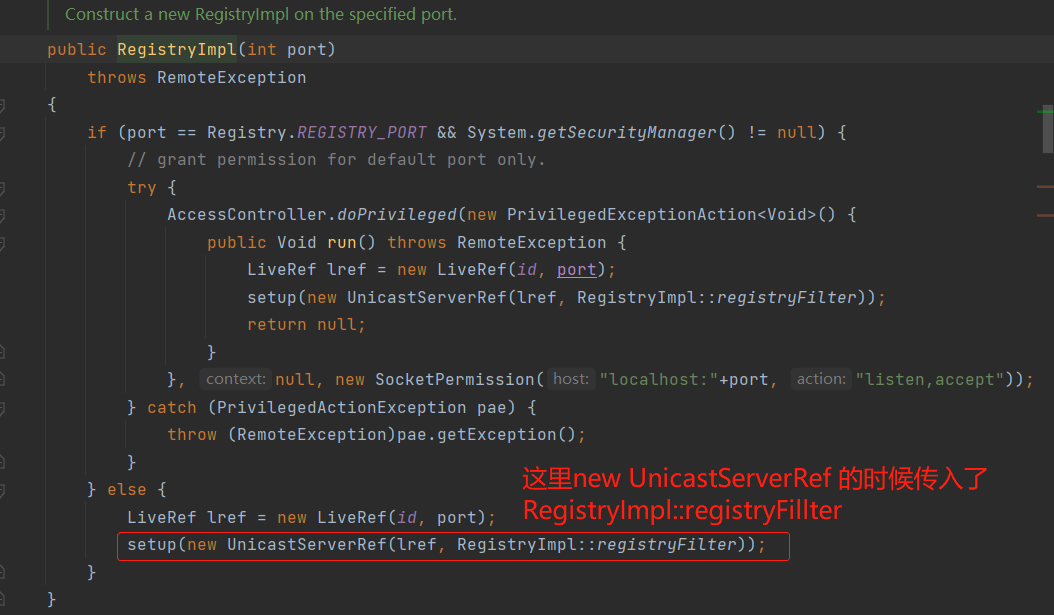Click registryFilter in the setup call inside run()
The height and width of the screenshot is (615, 1054).
coord(786,297)
